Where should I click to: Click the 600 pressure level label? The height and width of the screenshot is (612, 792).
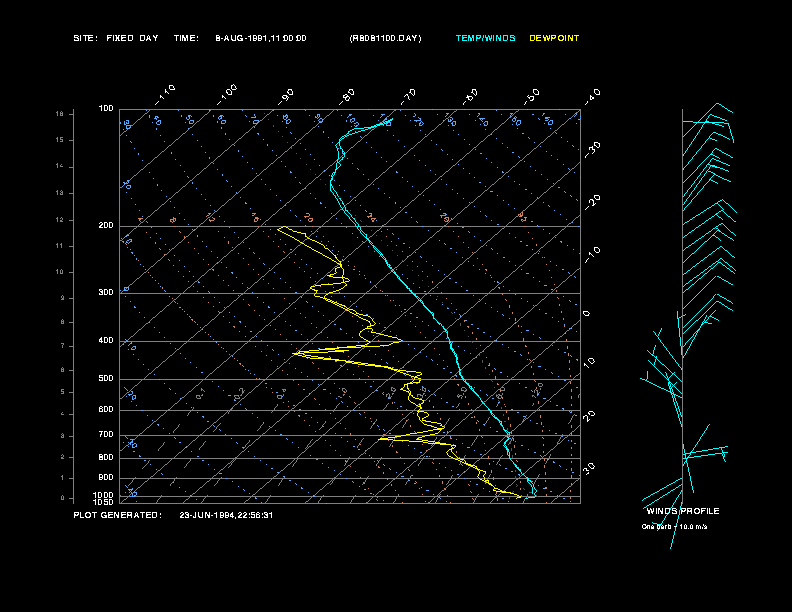[x=106, y=410]
